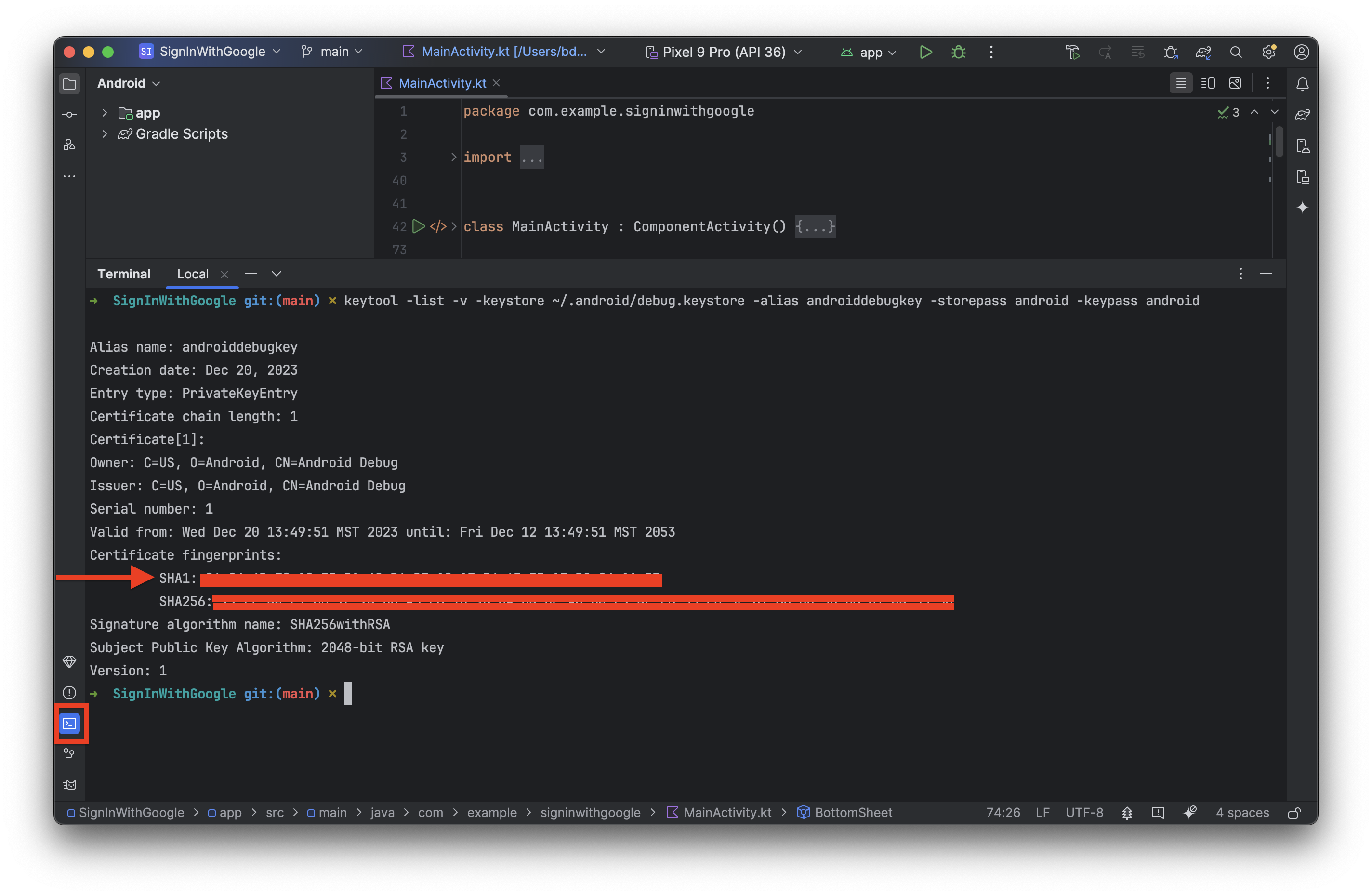Open the Git version control tool icon

[x=69, y=754]
